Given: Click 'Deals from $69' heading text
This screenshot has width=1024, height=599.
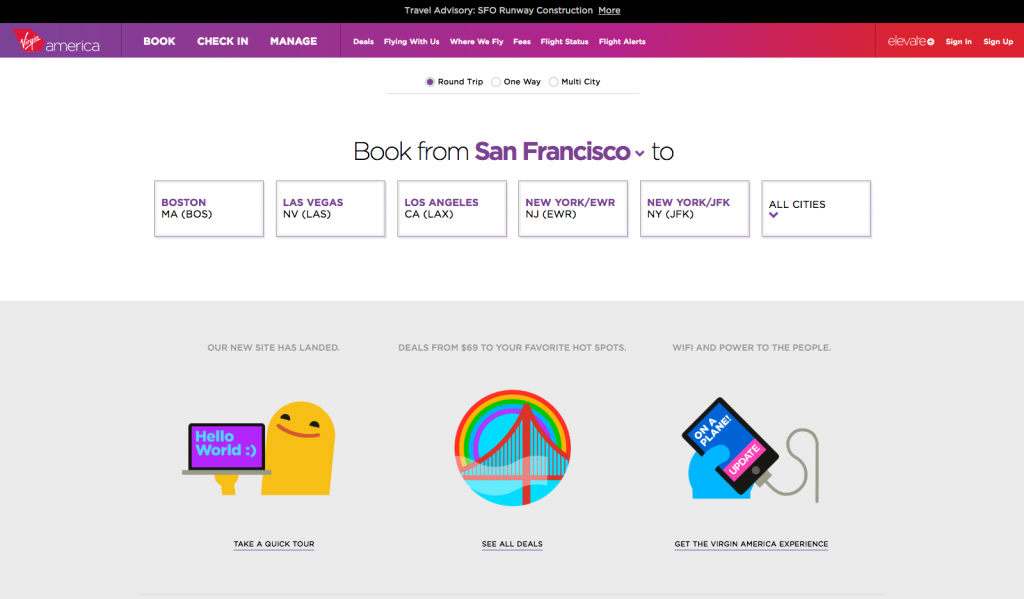Looking at the screenshot, I should (x=512, y=348).
